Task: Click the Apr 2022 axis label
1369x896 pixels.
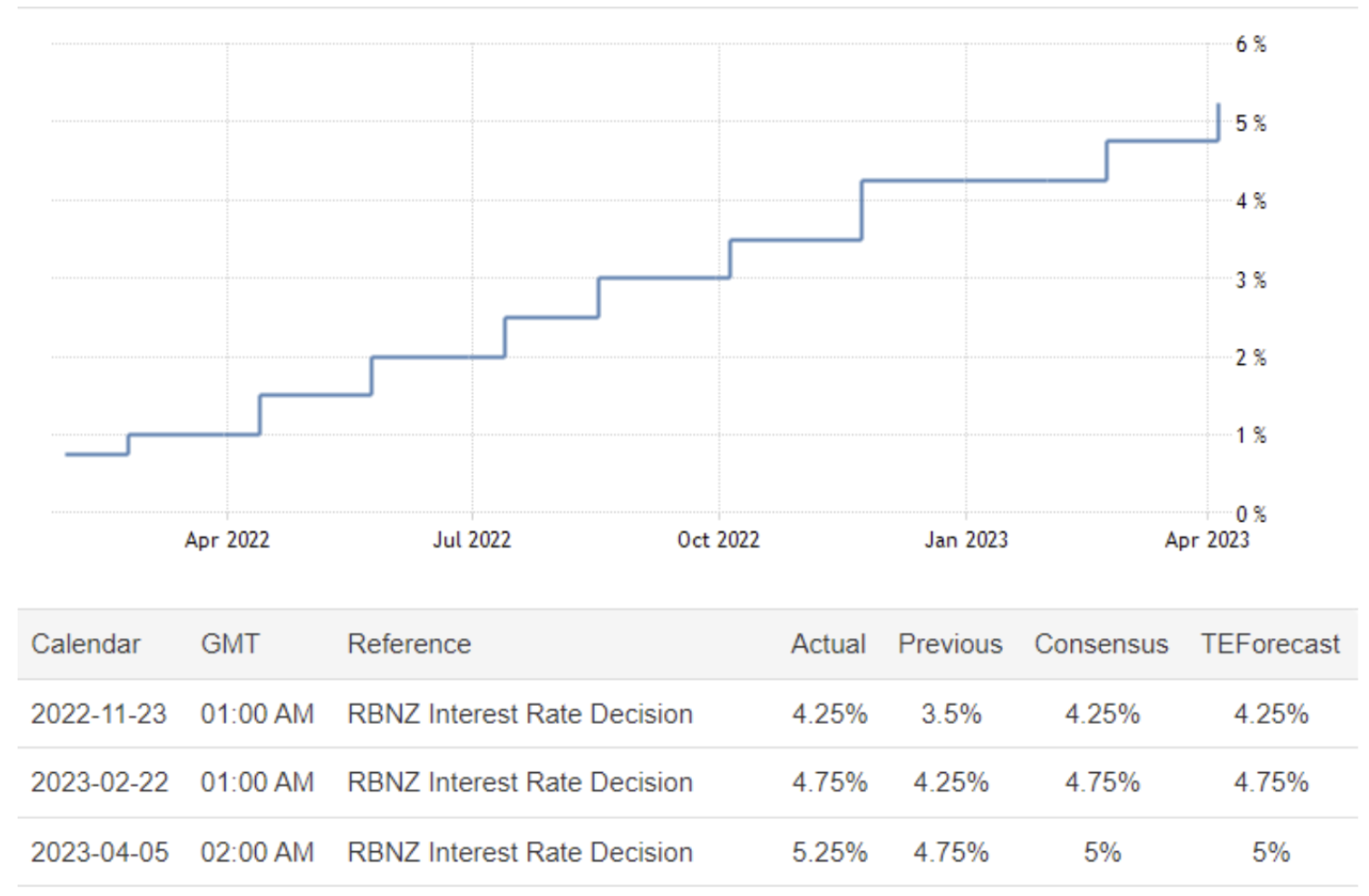Action: point(227,540)
